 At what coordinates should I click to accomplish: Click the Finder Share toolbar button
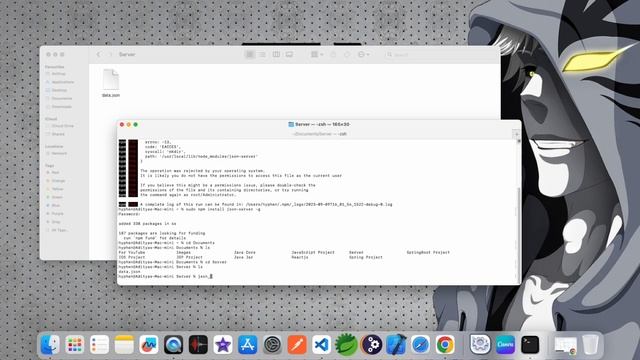click(333, 54)
